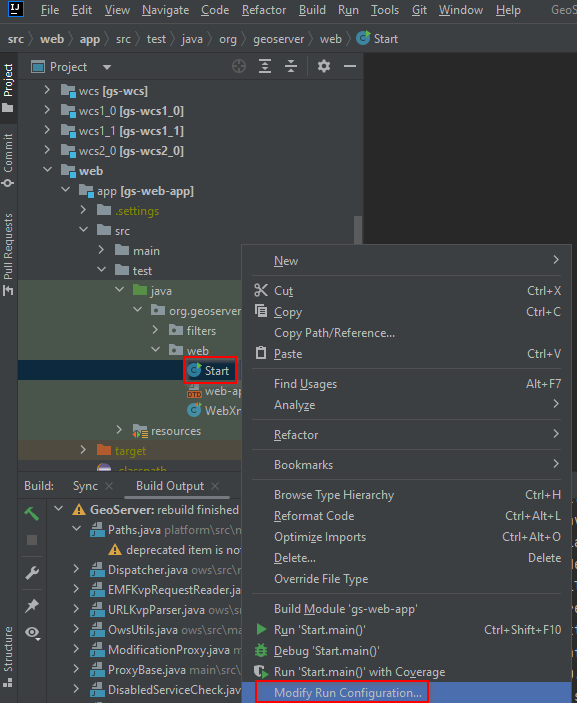Image resolution: width=577 pixels, height=703 pixels.
Task: Click the Expand All icon in Project toolbar
Action: click(x=265, y=66)
